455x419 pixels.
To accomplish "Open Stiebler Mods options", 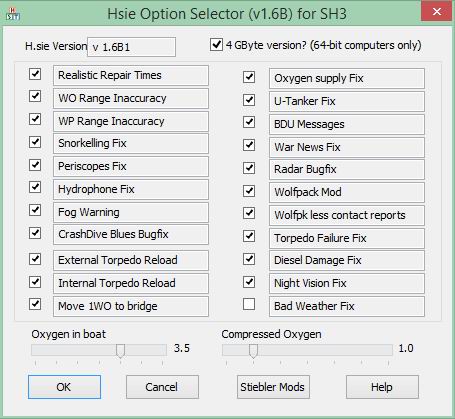I will 273,387.
